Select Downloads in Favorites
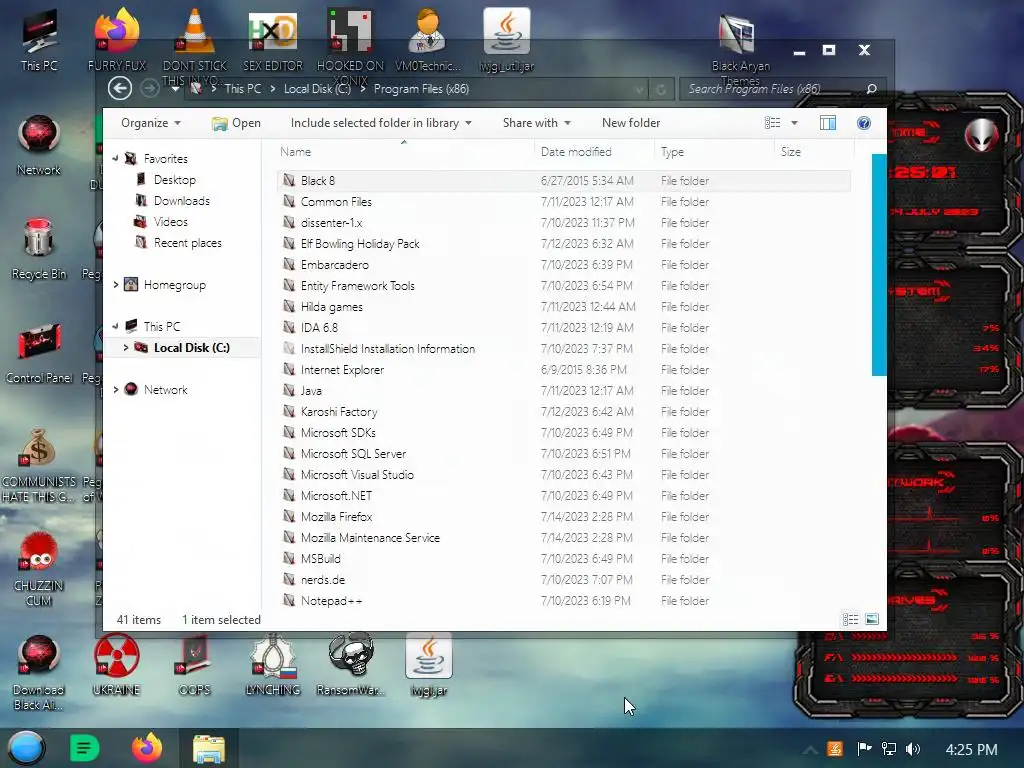Image resolution: width=1024 pixels, height=768 pixels. pos(182,200)
